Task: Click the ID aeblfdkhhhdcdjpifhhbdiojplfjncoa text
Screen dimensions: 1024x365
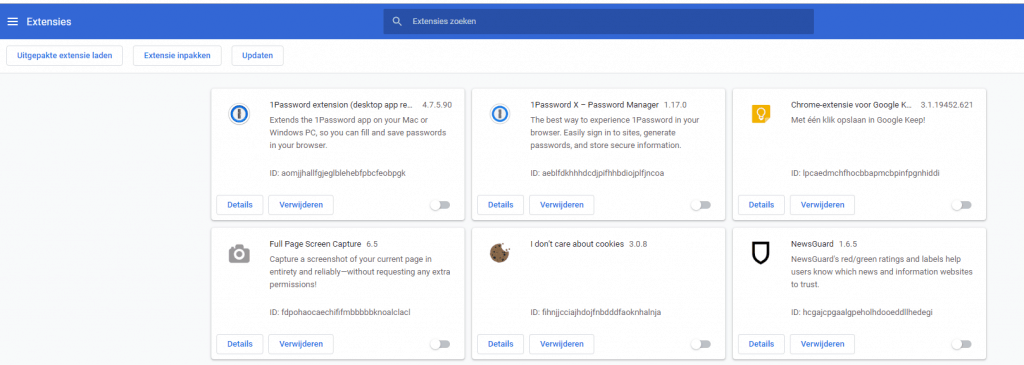Action: coord(597,173)
